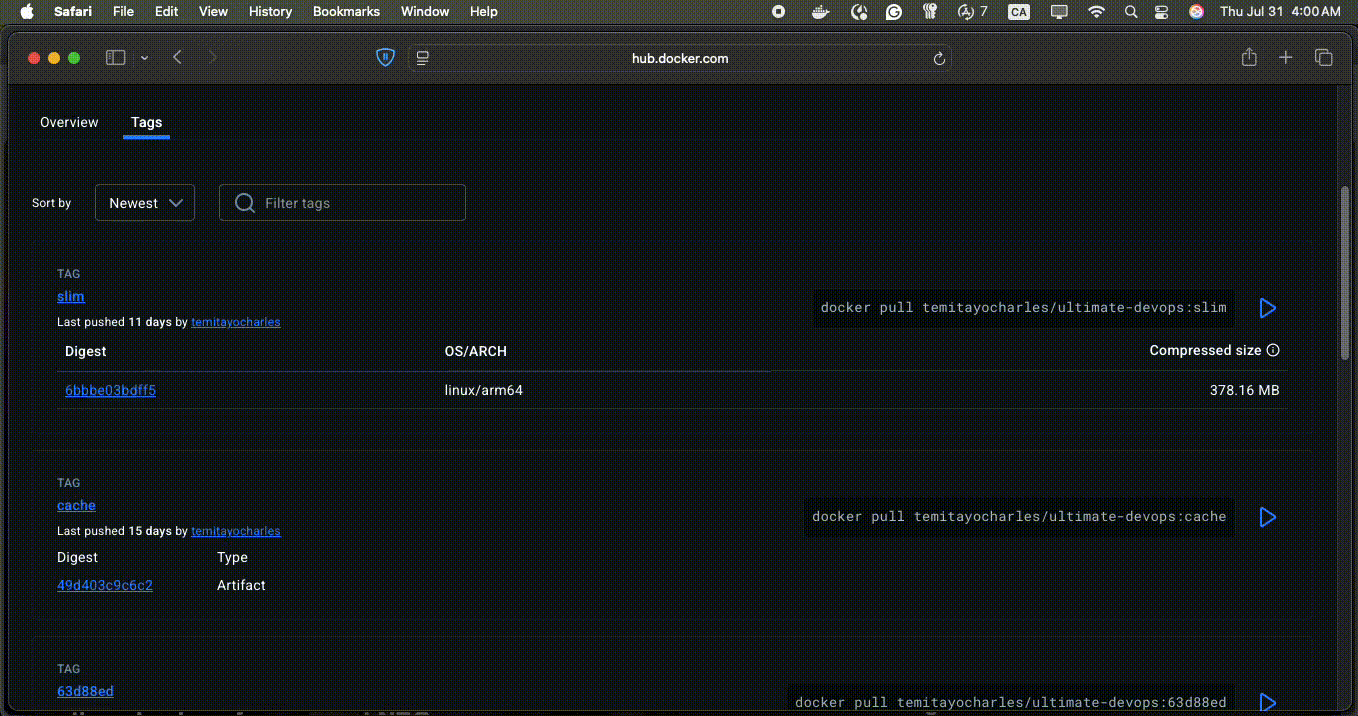Screen dimensions: 1358x716
Task: Go back to the previous page
Action: point(177,58)
